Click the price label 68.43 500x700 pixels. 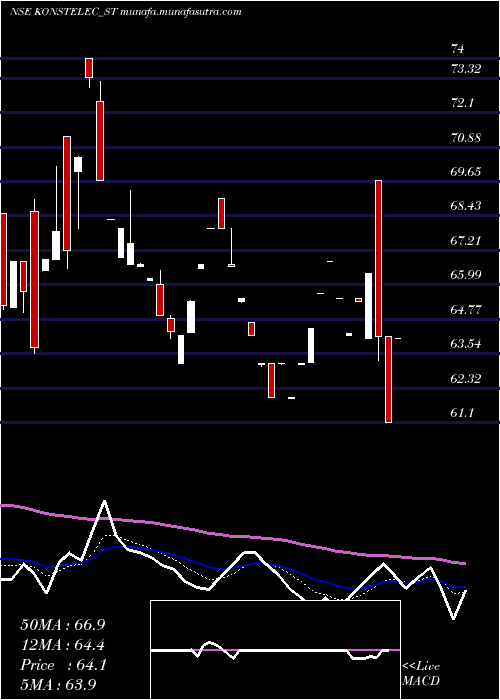pos(466,206)
